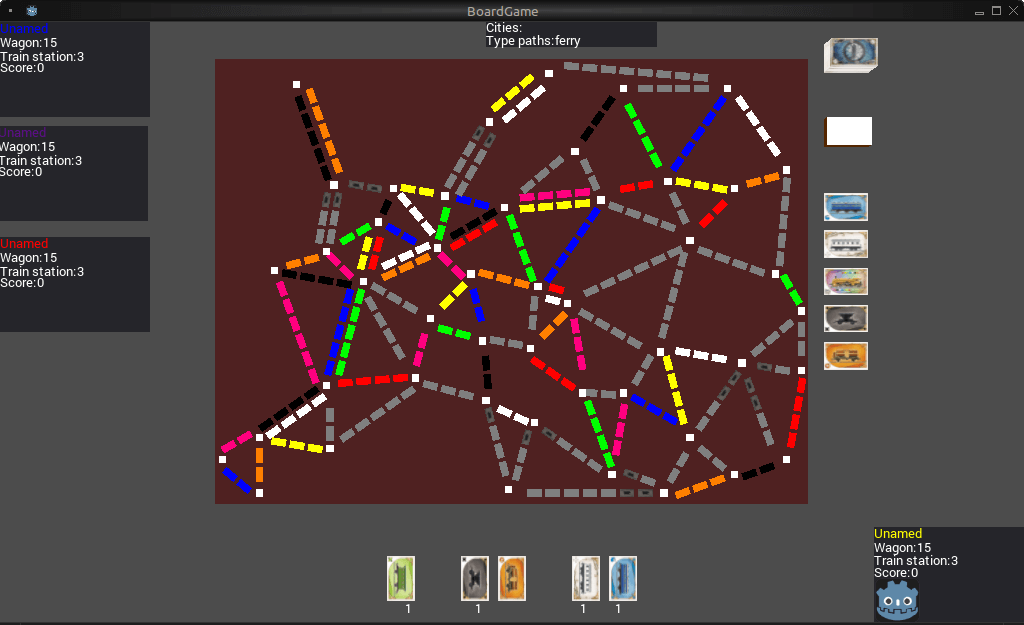Click the app icon in the title bar
The height and width of the screenshot is (625, 1024).
[x=32, y=11]
